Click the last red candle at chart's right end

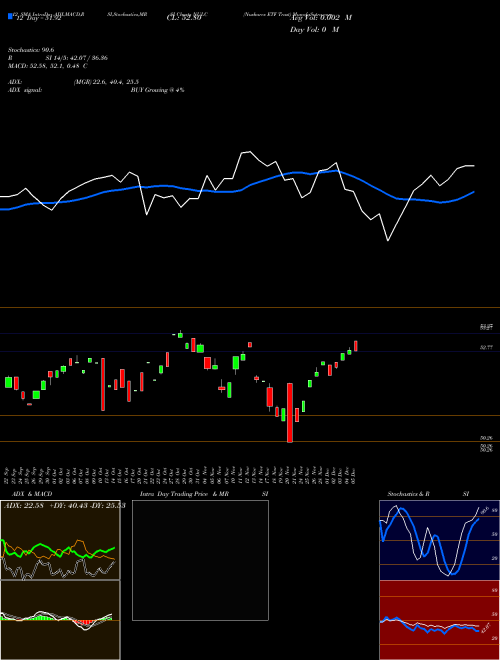356,346
